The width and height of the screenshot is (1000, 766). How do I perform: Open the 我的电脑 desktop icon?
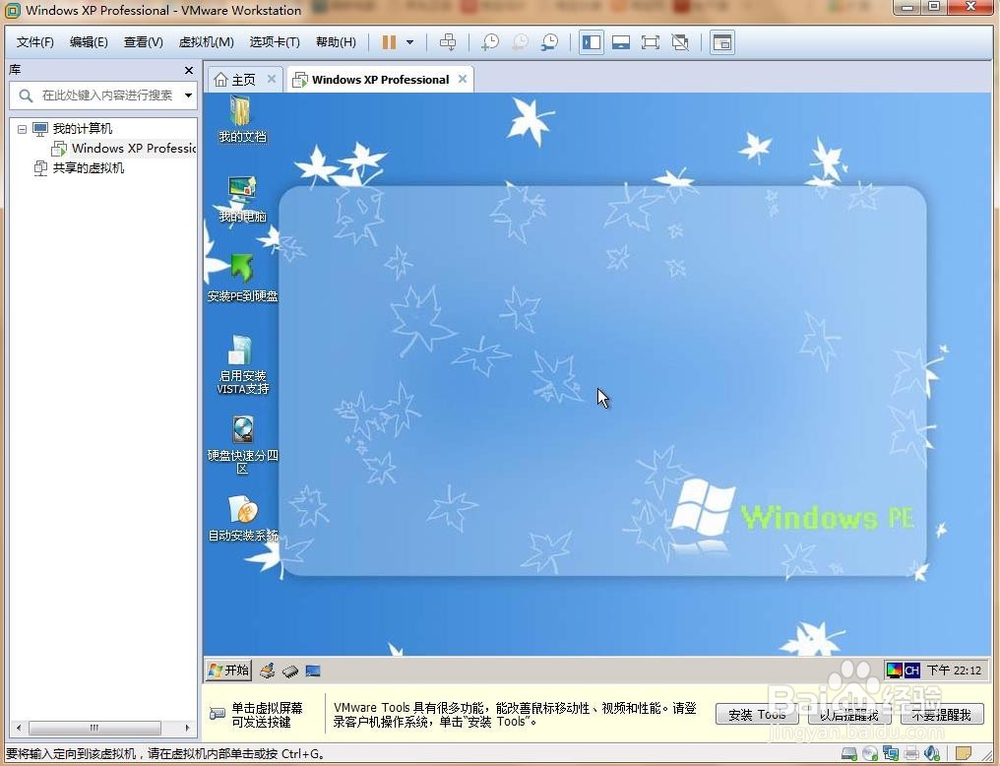(242, 199)
